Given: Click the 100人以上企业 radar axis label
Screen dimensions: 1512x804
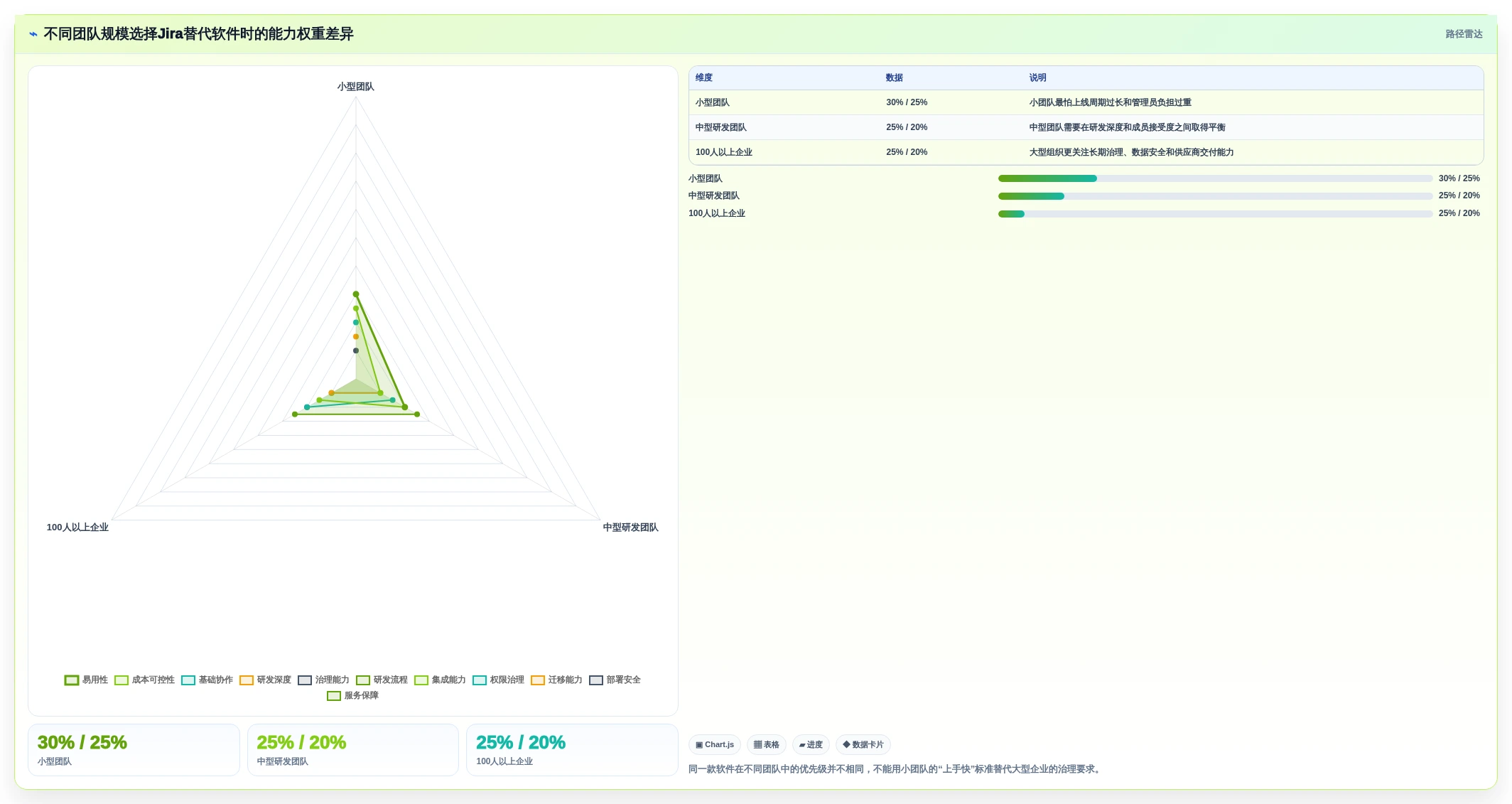Looking at the screenshot, I should 77,527.
